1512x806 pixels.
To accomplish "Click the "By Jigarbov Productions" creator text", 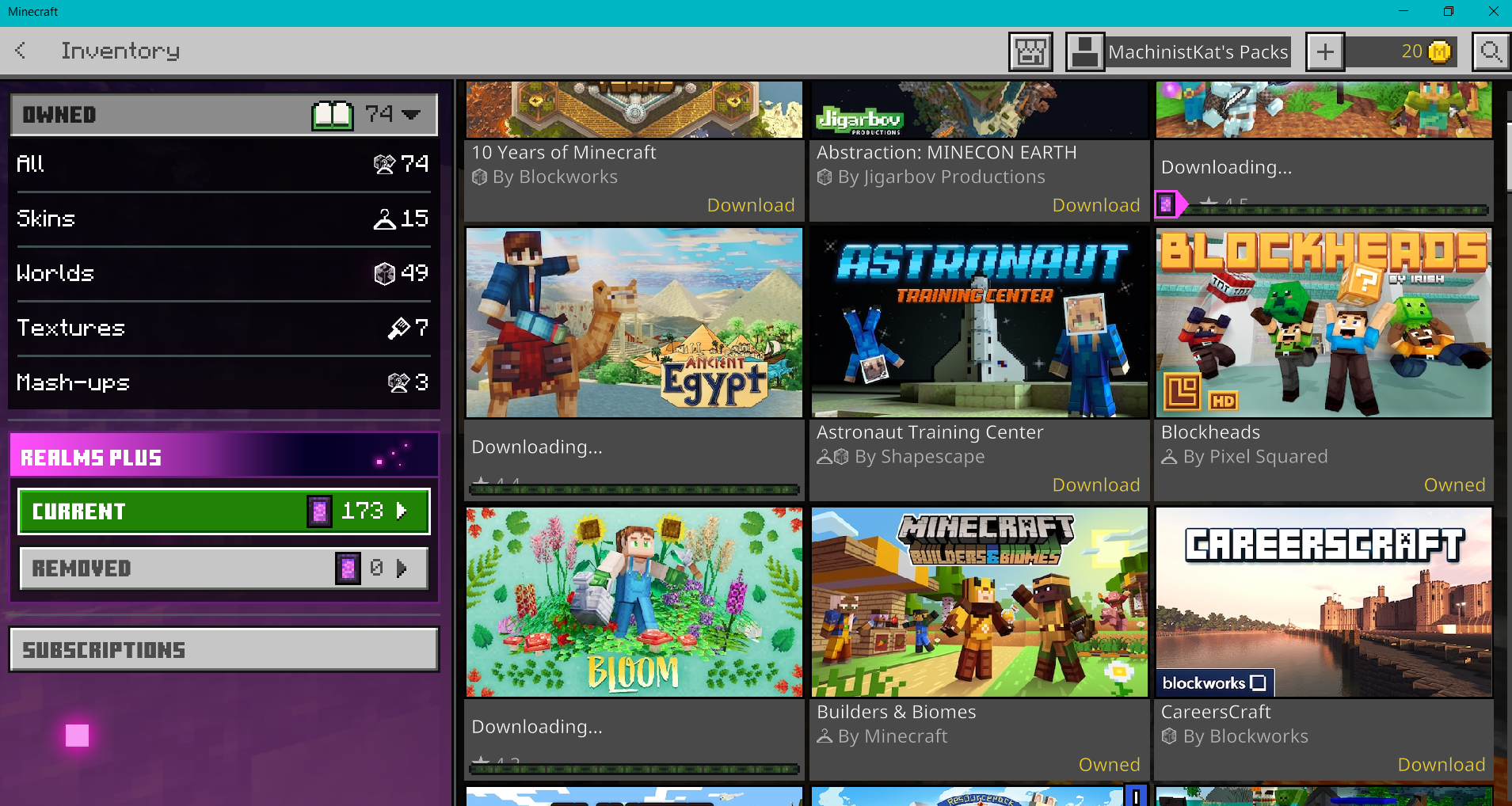I will 941,177.
